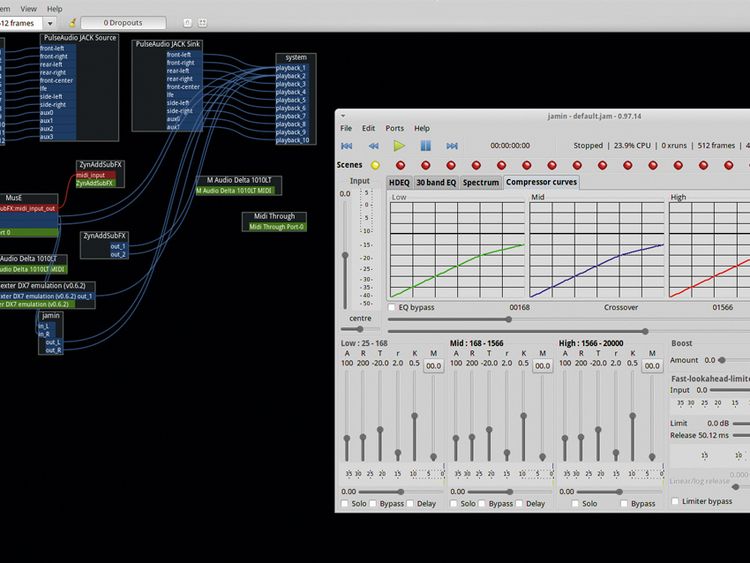Open the frames combo box dropdown arrow
The height and width of the screenshot is (563, 750).
tap(50, 23)
